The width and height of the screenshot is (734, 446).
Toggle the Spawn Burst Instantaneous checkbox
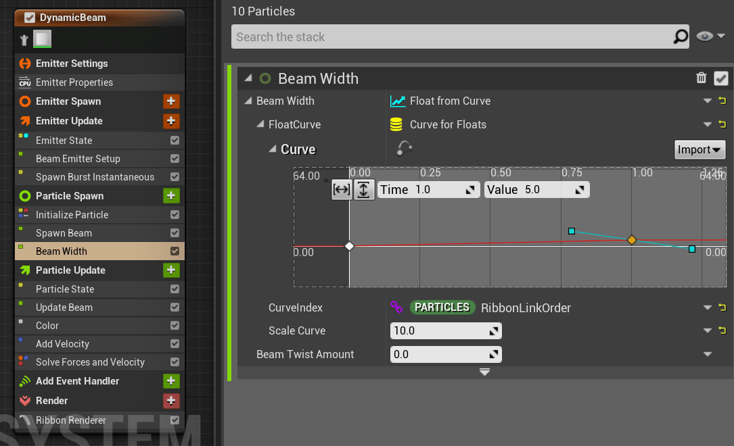pyautogui.click(x=175, y=177)
